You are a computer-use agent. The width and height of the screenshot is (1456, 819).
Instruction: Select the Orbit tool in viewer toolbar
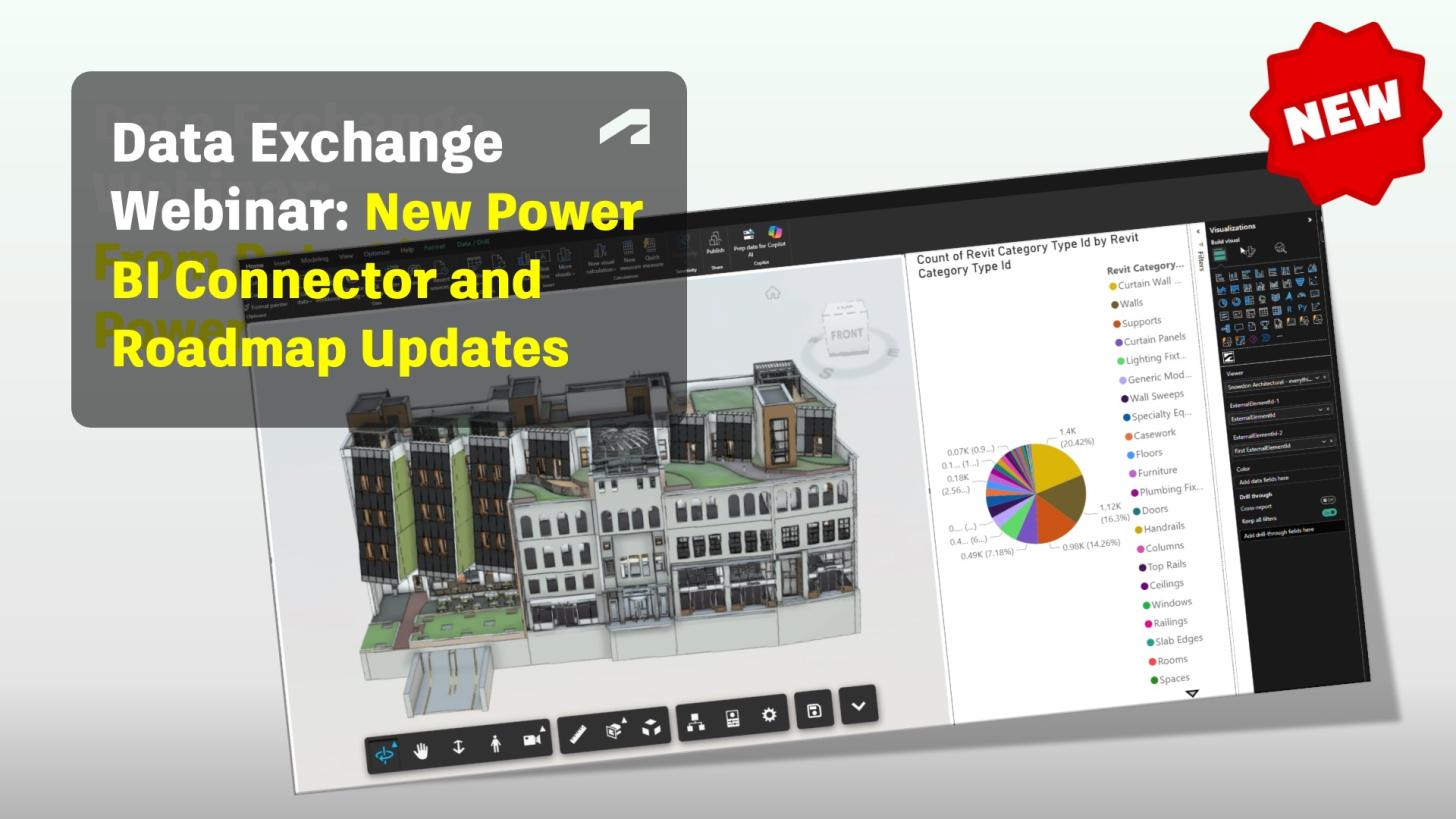pos(385,754)
